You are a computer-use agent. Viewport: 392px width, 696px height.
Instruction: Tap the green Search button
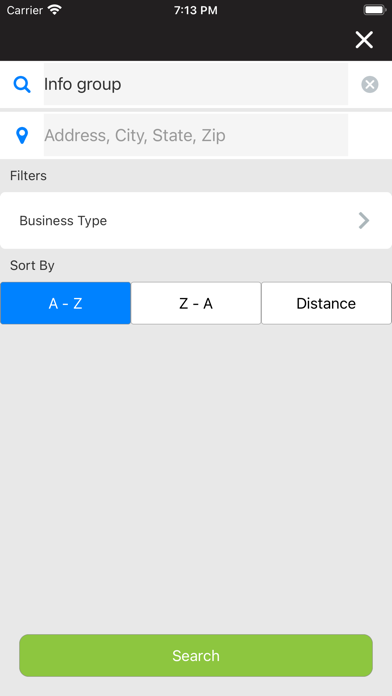(196, 656)
